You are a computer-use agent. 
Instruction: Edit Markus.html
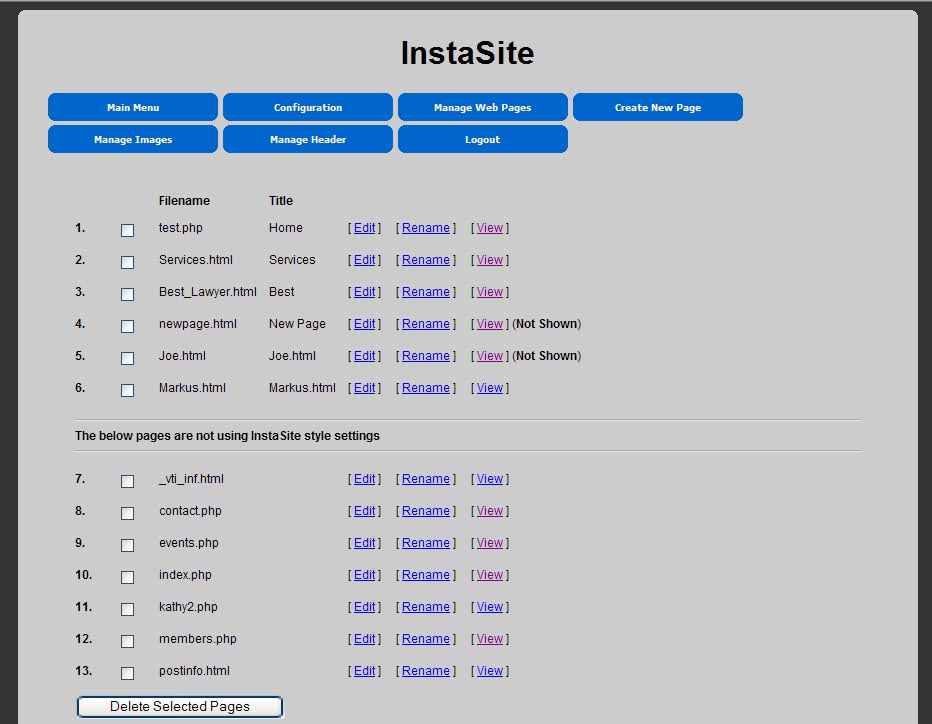click(364, 388)
